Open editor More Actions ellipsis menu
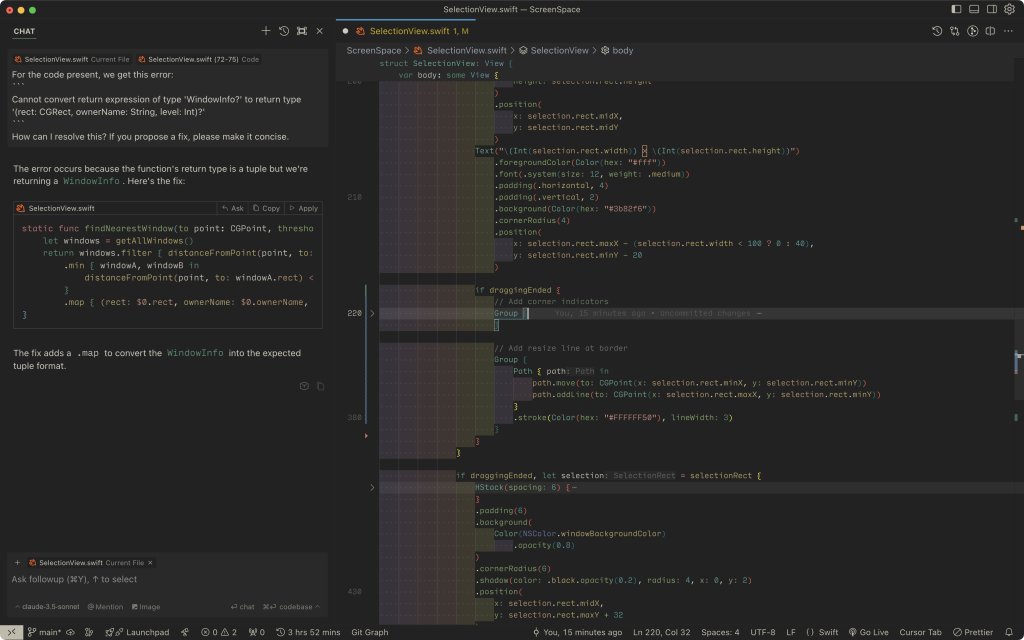Image resolution: width=1024 pixels, height=640 pixels. pos(1008,31)
